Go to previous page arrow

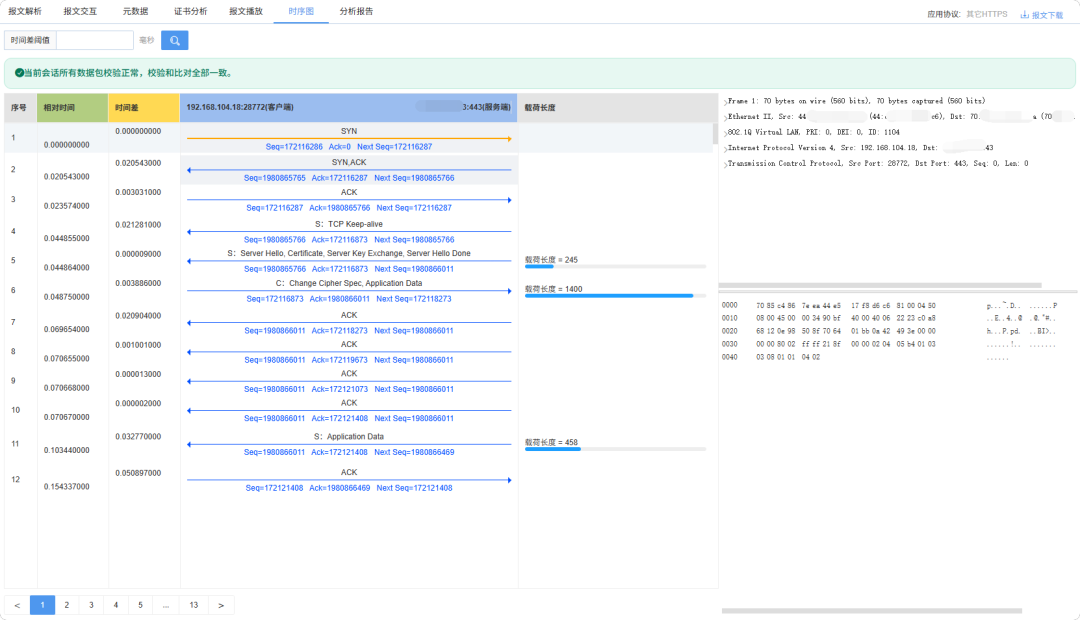(17, 606)
